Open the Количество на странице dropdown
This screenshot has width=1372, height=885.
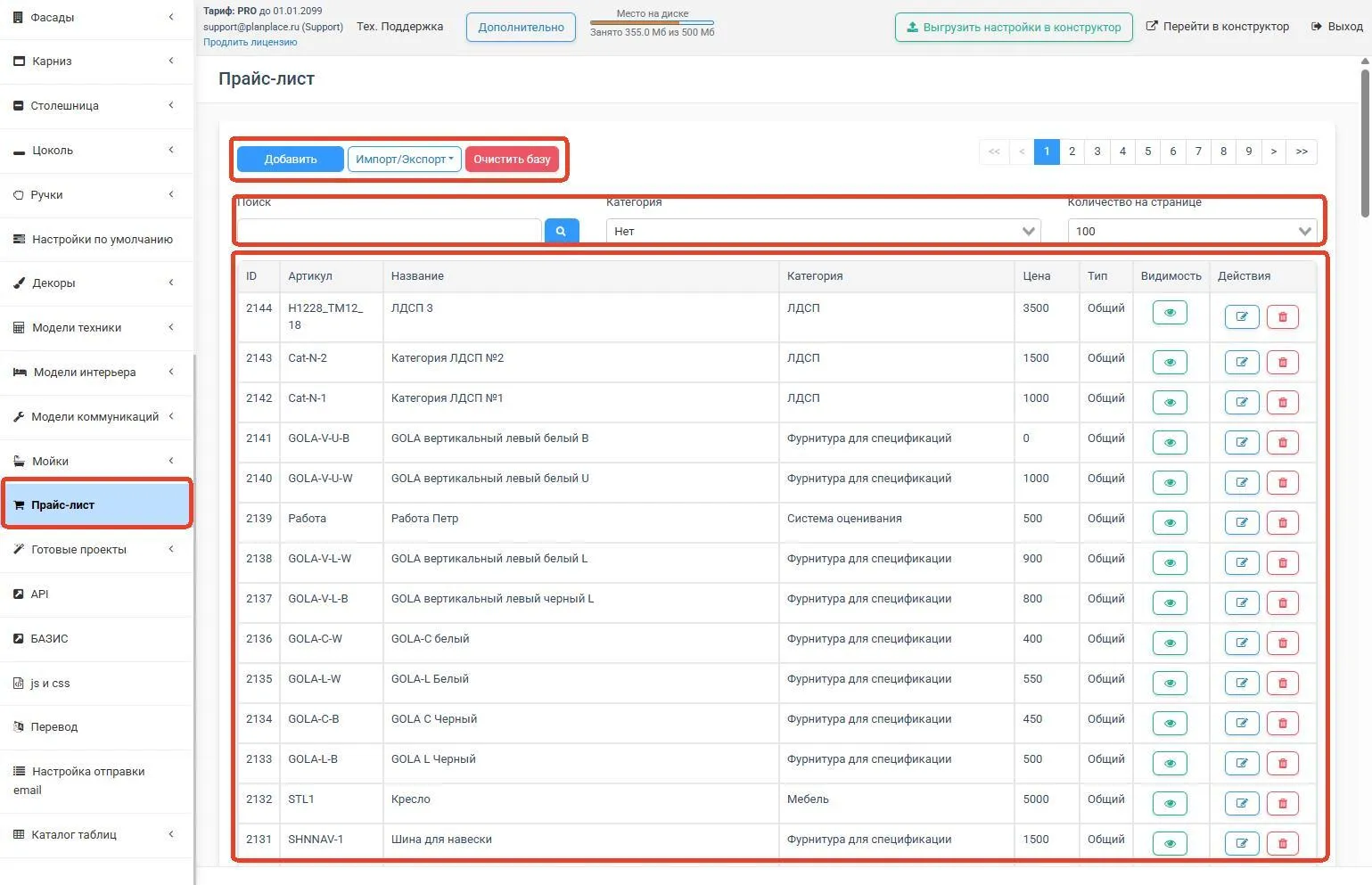1192,231
